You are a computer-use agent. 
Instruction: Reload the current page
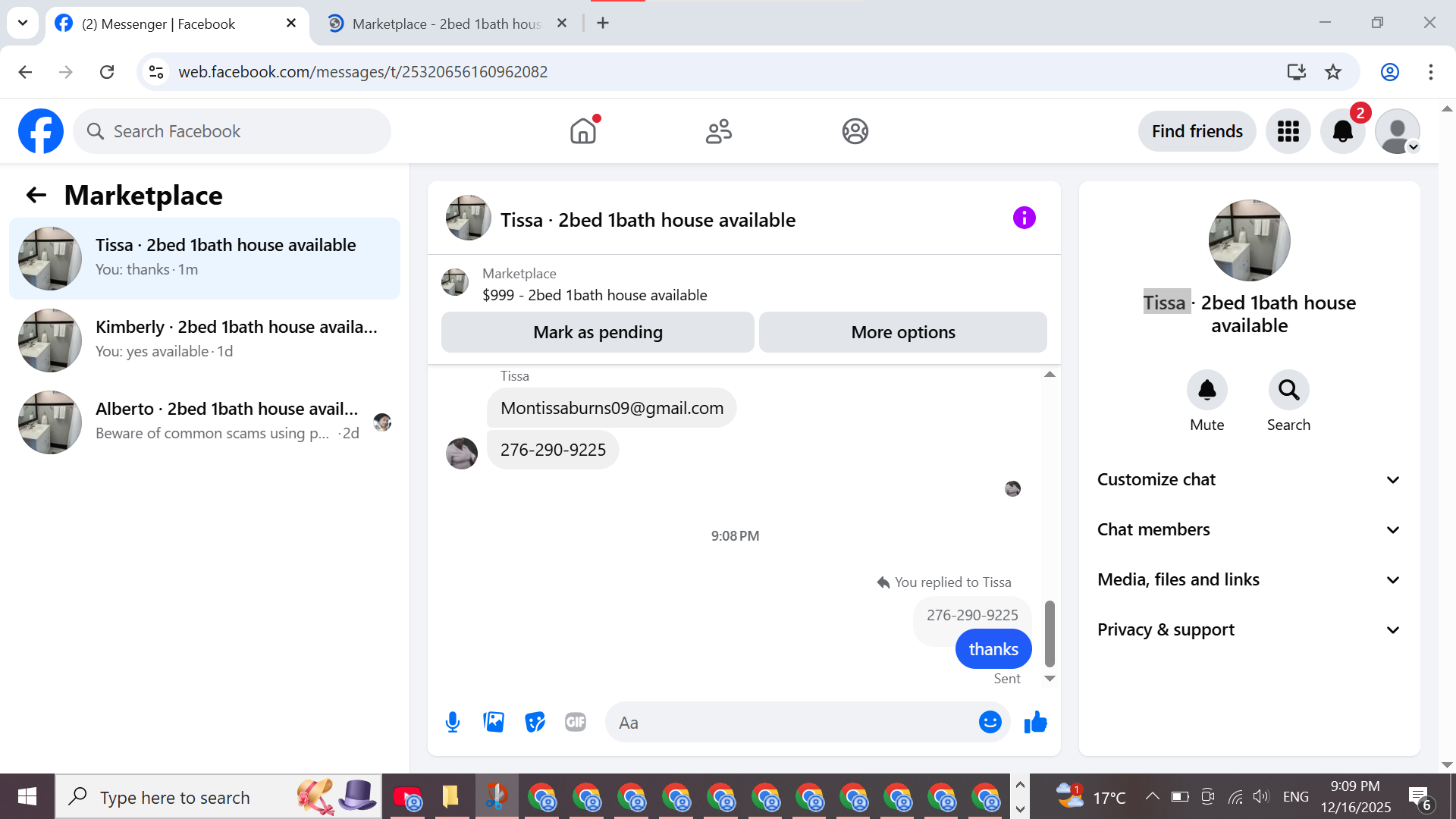[107, 72]
